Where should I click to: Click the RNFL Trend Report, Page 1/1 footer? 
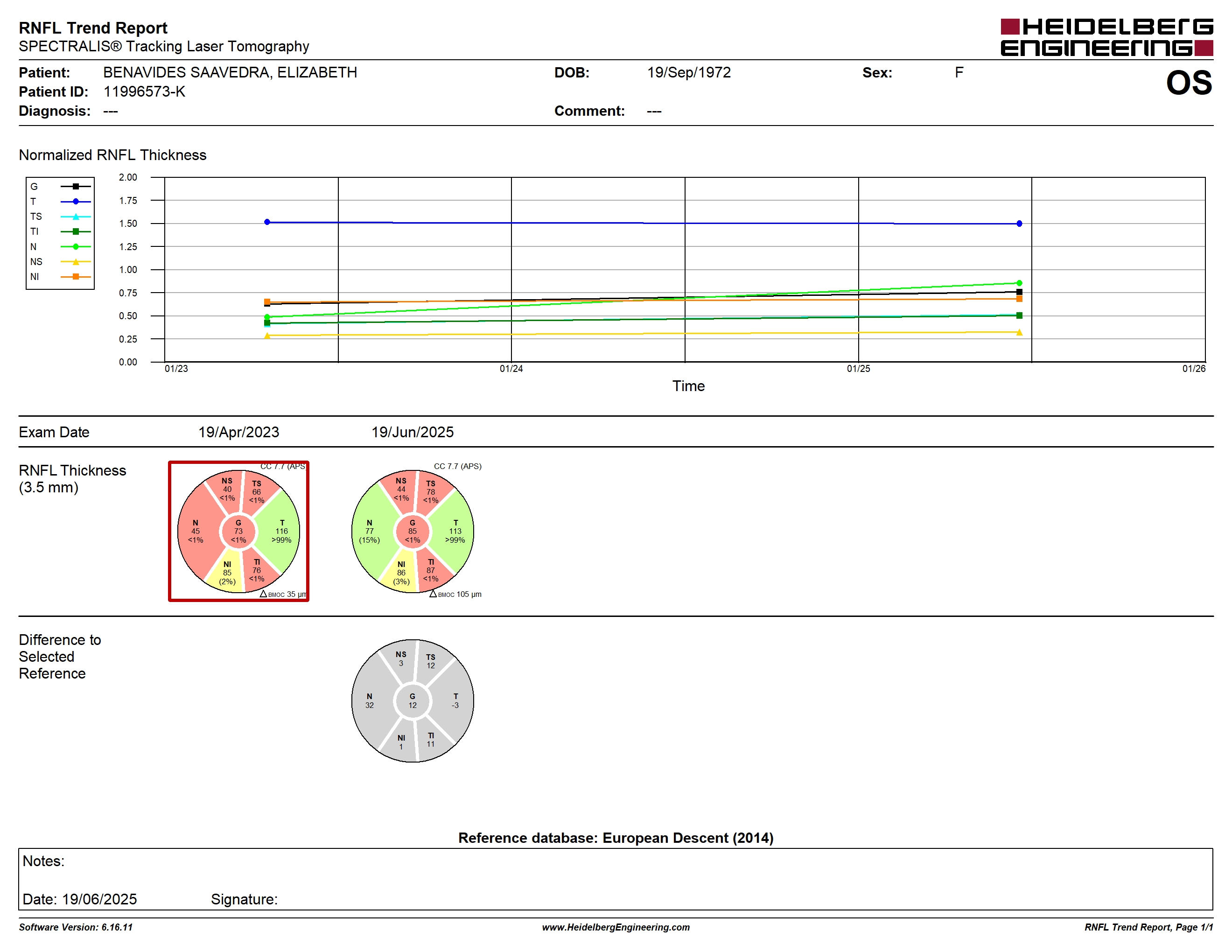1148,927
